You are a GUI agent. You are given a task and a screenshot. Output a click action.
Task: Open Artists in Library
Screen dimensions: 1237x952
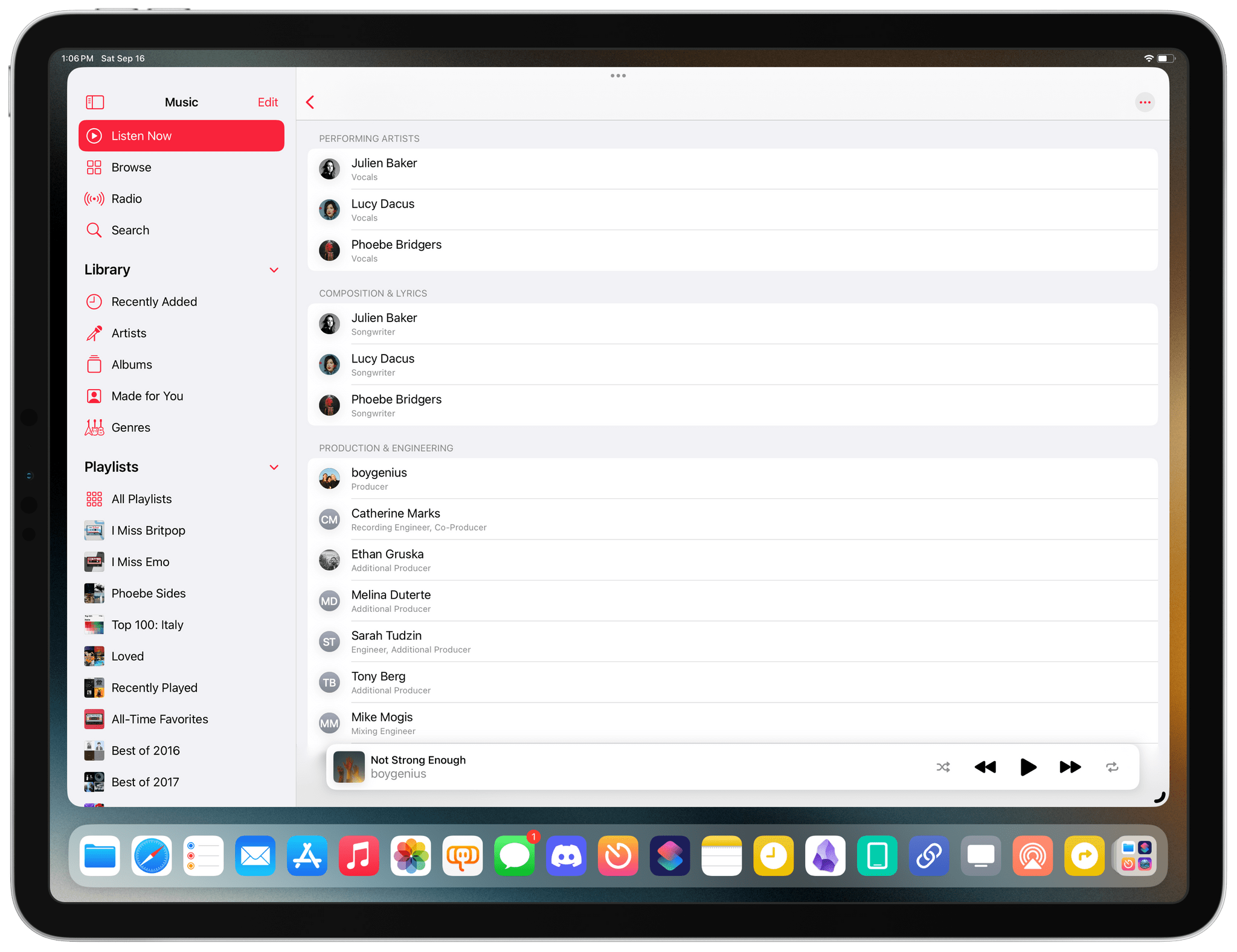(181, 333)
